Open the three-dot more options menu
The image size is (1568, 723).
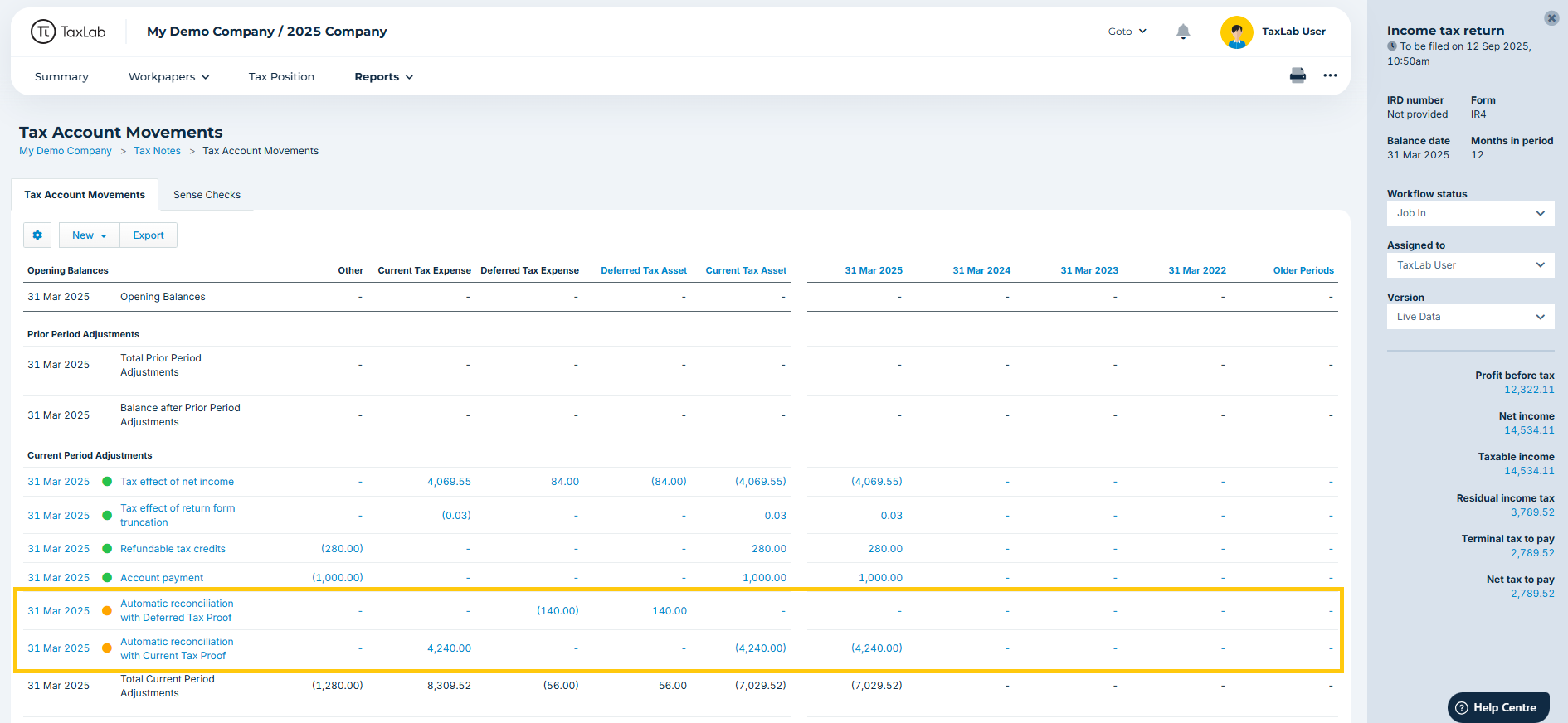pos(1330,75)
